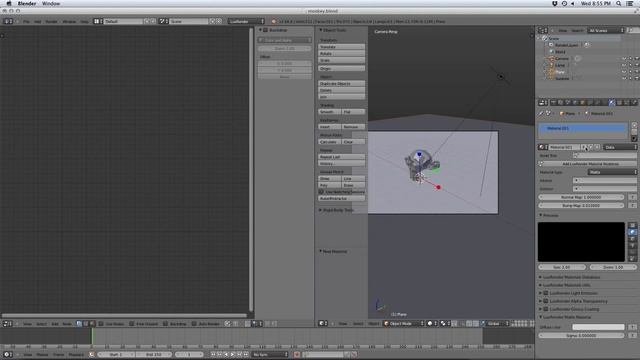Click the Scene icon in the outliner
The image size is (640, 360).
click(x=545, y=38)
